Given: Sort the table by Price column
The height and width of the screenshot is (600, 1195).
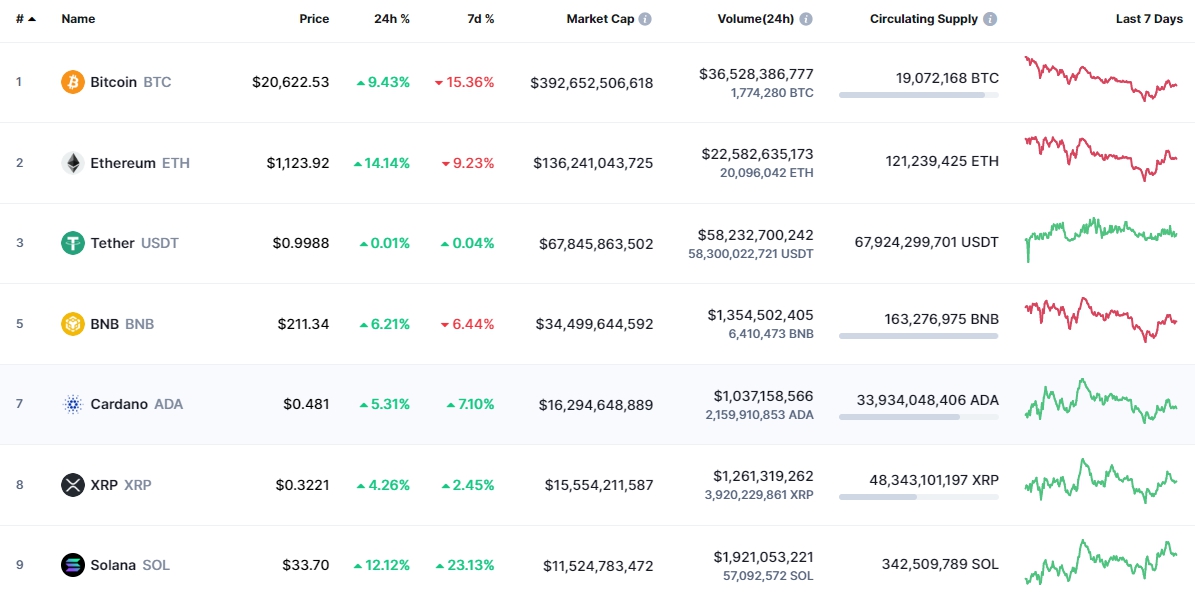Looking at the screenshot, I should 314,19.
